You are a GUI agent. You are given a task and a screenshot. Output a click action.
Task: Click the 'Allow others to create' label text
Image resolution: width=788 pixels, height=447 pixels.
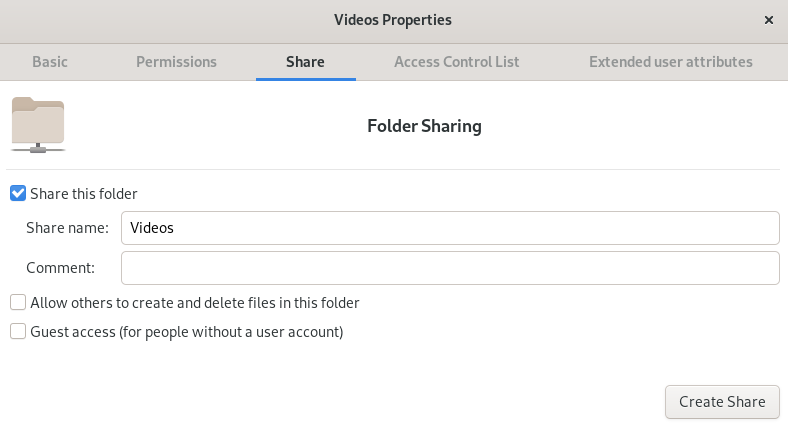click(x=195, y=303)
